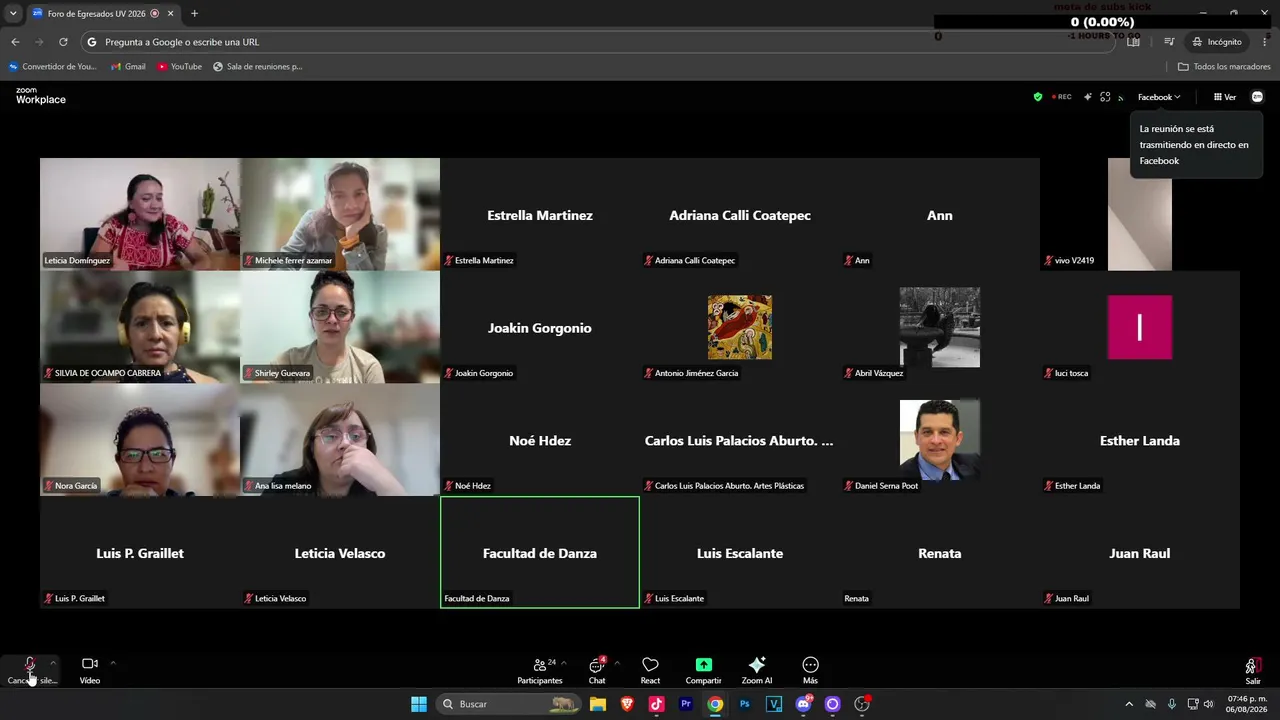
Task: Click the name label 'Renata'
Action: [856, 599]
